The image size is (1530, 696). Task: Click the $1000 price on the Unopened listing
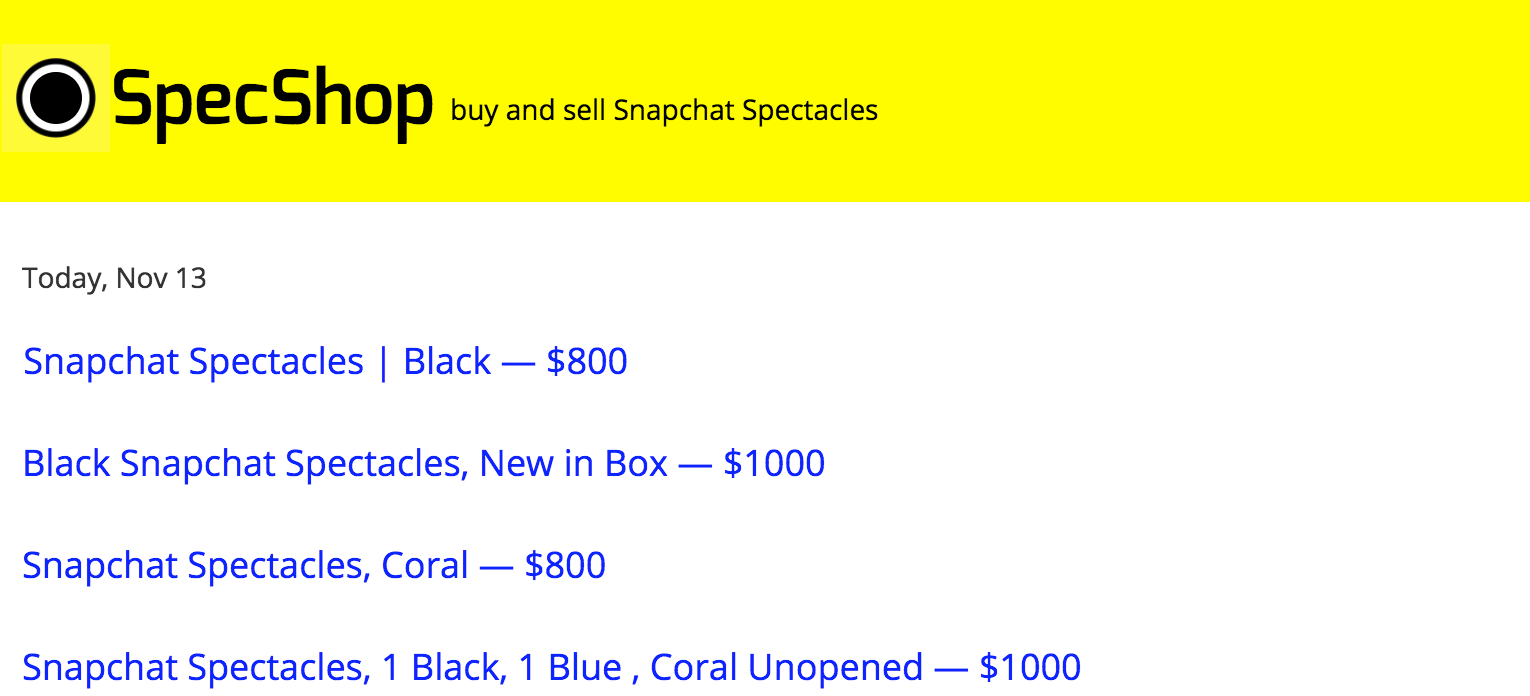pyautogui.click(x=1030, y=667)
